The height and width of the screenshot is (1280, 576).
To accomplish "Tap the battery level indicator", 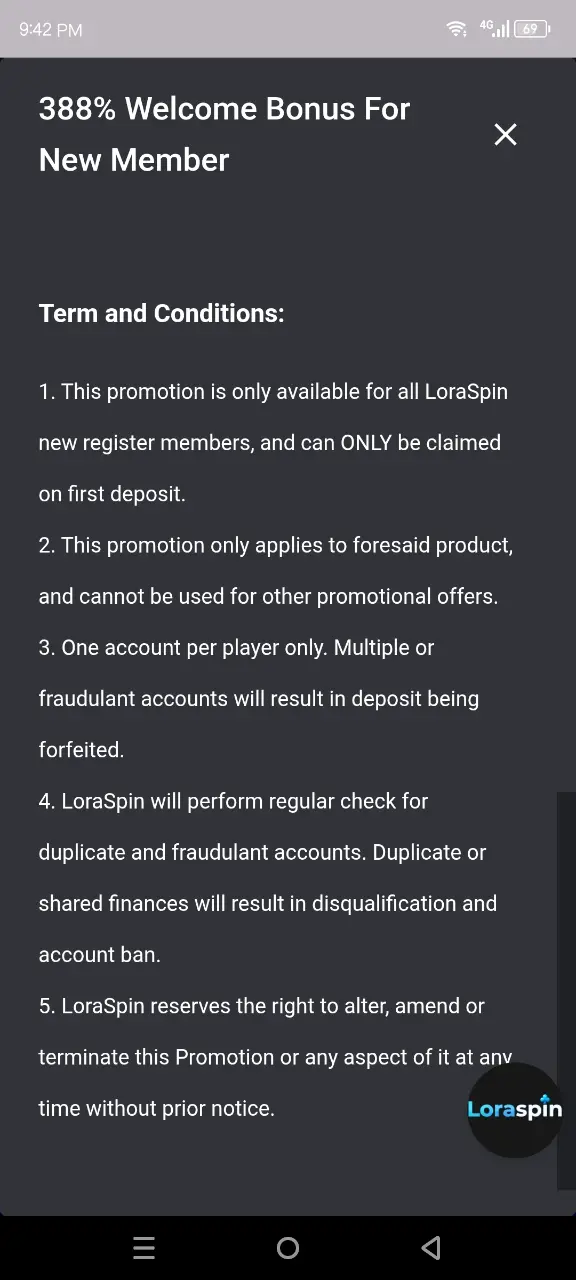I will coord(532,29).
